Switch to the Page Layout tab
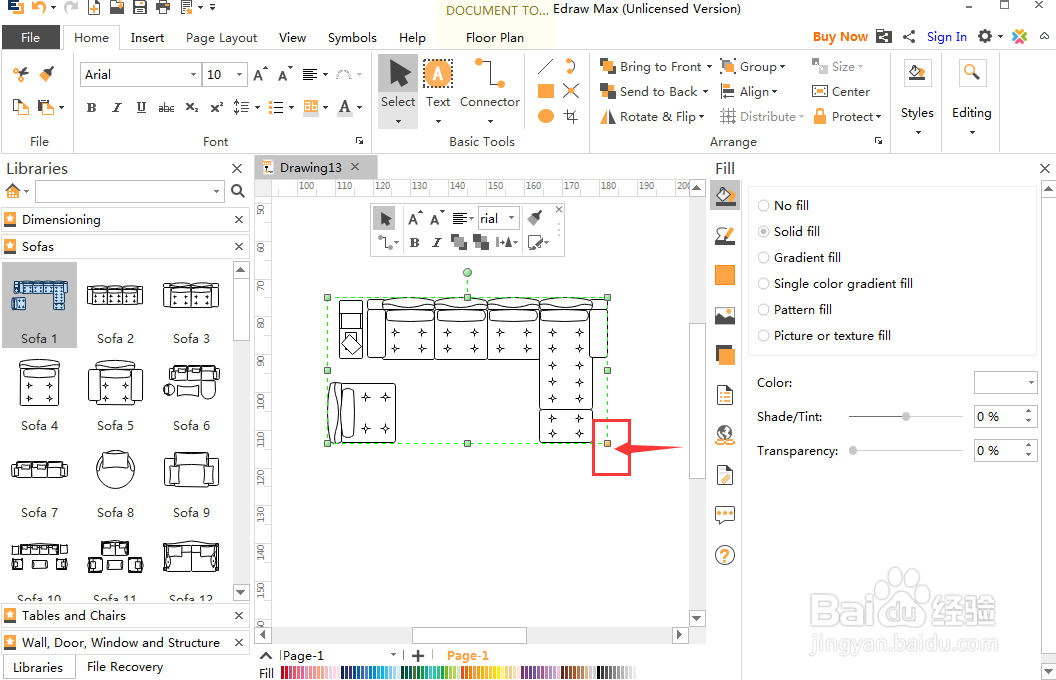 [x=222, y=38]
